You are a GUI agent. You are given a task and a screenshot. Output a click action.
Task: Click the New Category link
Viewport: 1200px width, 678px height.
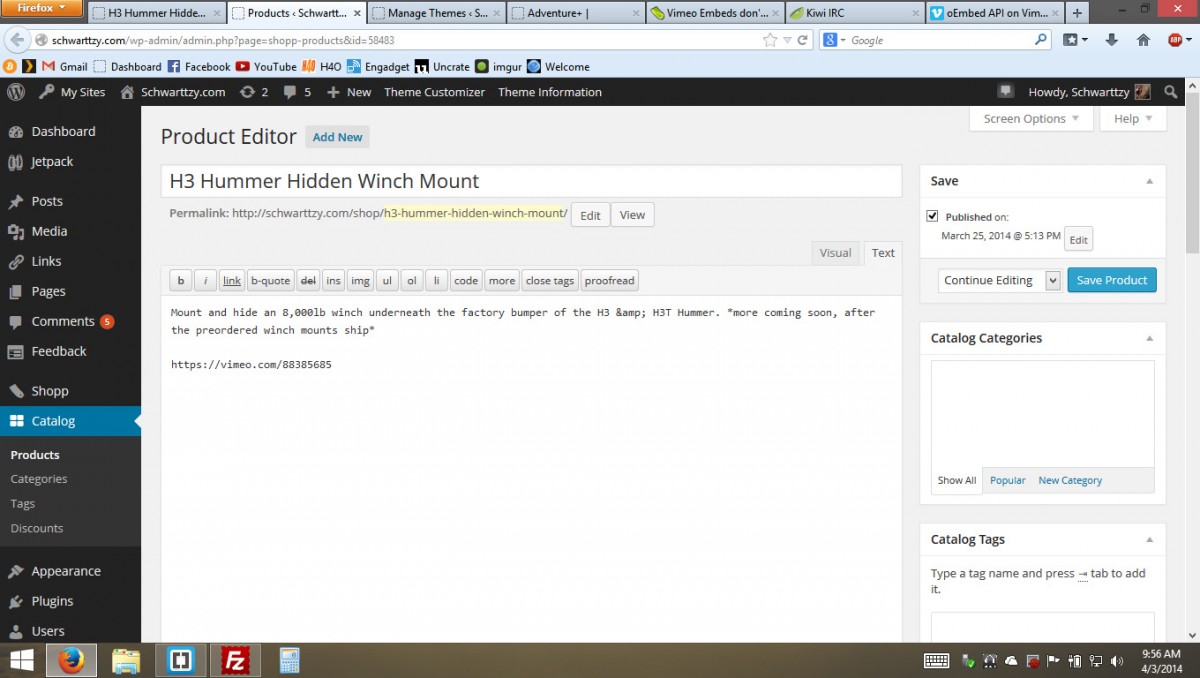click(1070, 480)
